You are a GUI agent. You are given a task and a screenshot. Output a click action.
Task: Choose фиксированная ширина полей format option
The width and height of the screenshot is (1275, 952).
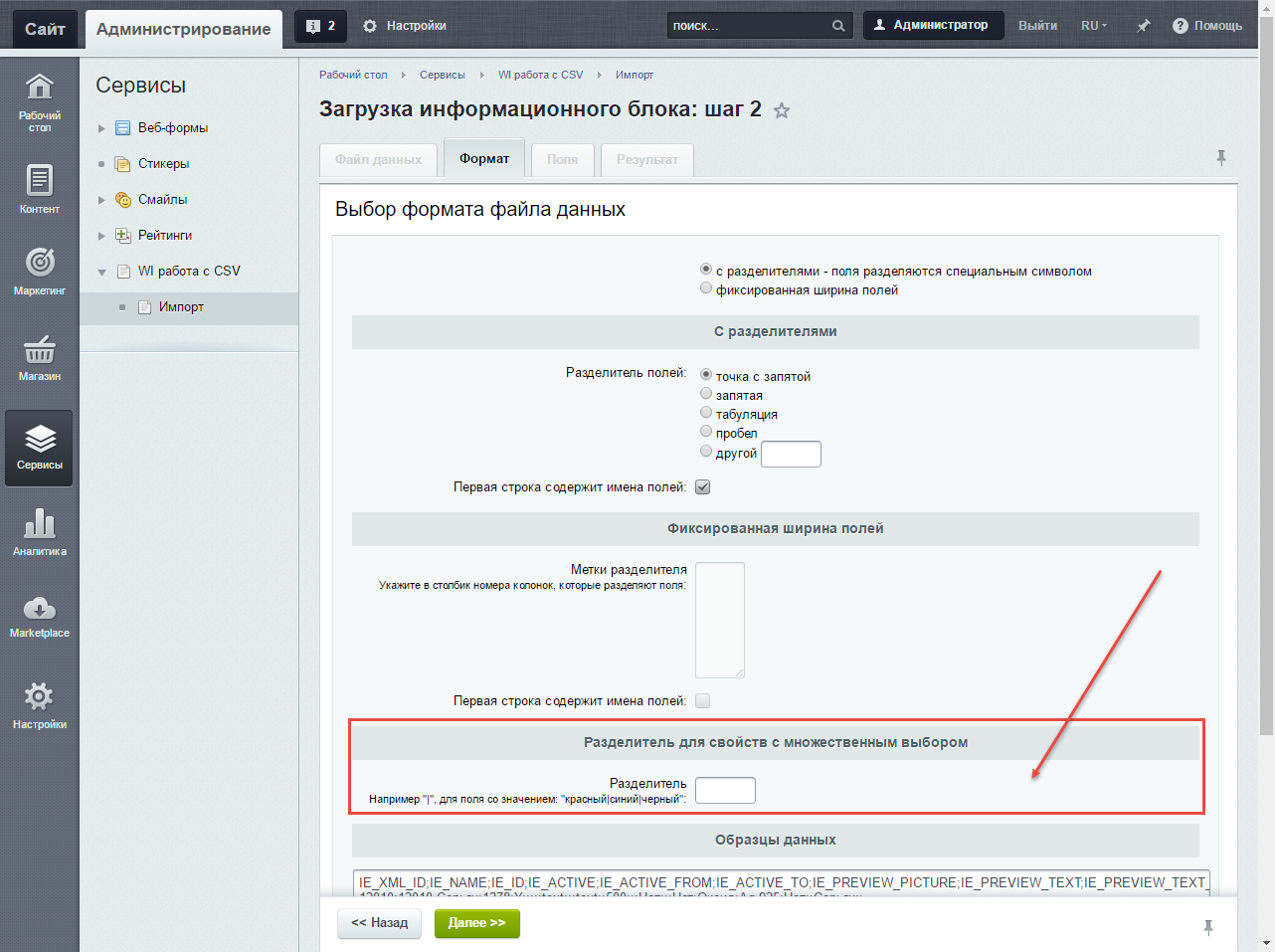[x=706, y=288]
